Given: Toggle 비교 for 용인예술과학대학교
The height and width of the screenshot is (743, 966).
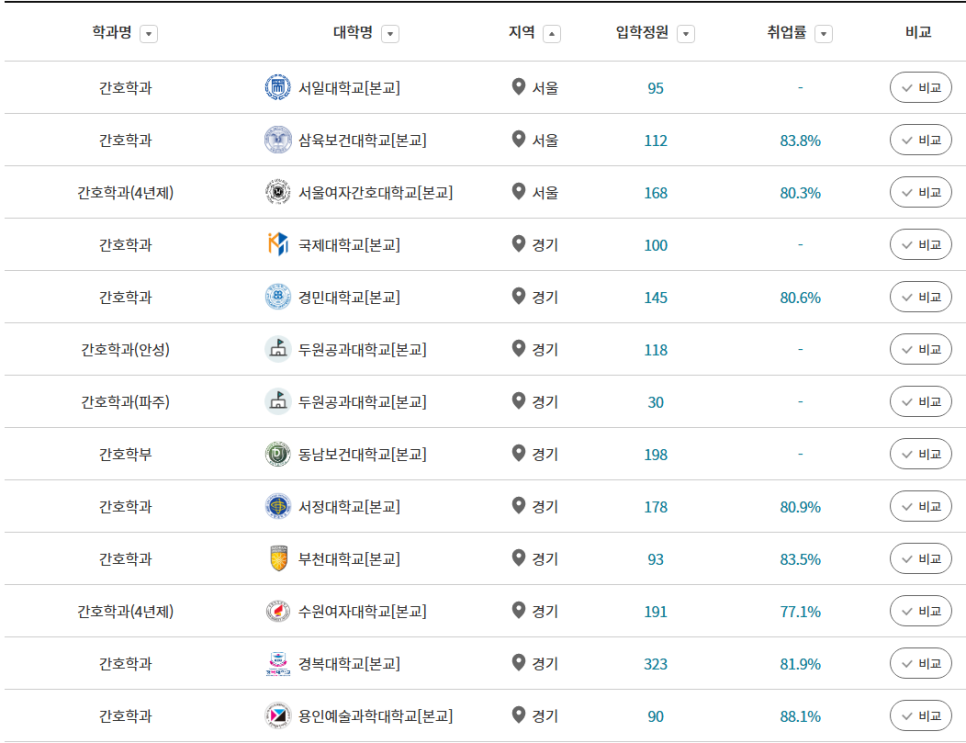Looking at the screenshot, I should (920, 716).
